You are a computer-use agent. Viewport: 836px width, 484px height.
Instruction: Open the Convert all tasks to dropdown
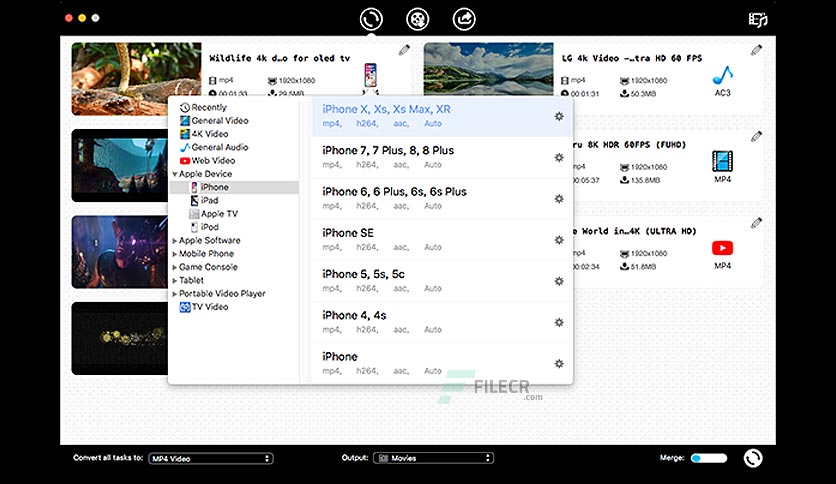pos(211,458)
